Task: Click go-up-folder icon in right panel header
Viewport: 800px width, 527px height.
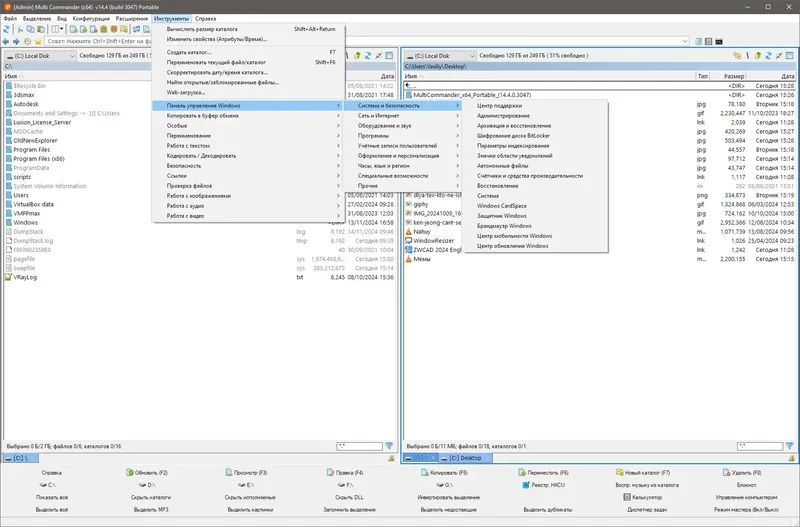Action: pos(758,56)
